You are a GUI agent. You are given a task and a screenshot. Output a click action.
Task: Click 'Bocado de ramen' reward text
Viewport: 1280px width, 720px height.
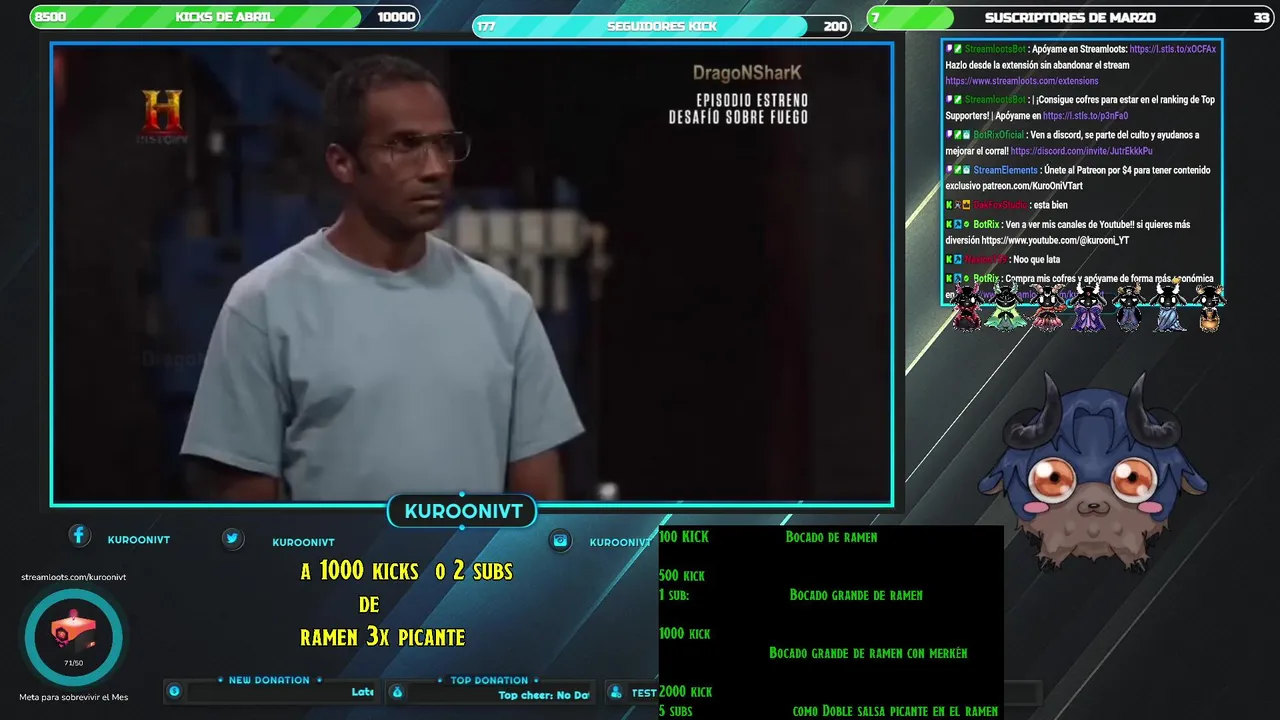click(x=831, y=537)
